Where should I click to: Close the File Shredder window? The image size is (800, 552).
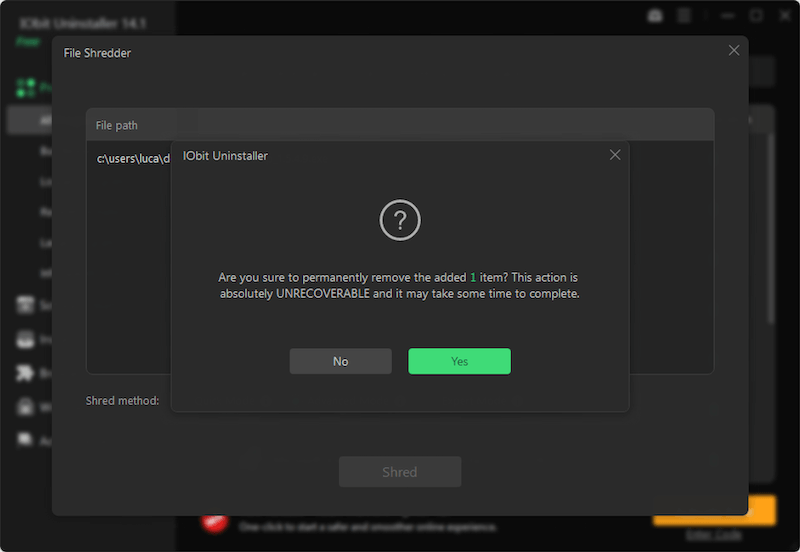pos(734,50)
